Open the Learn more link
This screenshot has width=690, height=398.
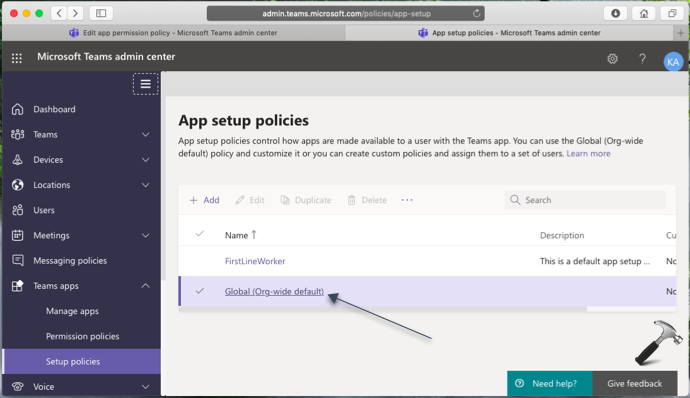coord(588,154)
